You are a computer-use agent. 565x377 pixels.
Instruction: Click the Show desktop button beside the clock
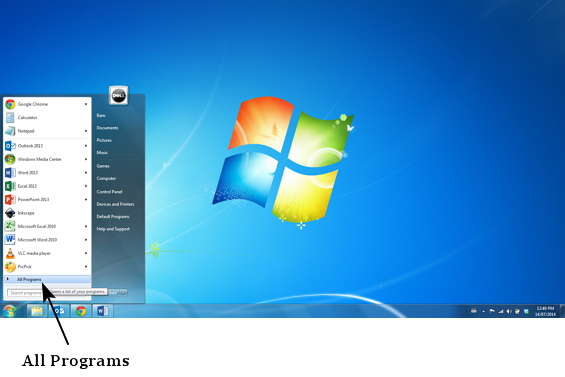click(x=562, y=311)
